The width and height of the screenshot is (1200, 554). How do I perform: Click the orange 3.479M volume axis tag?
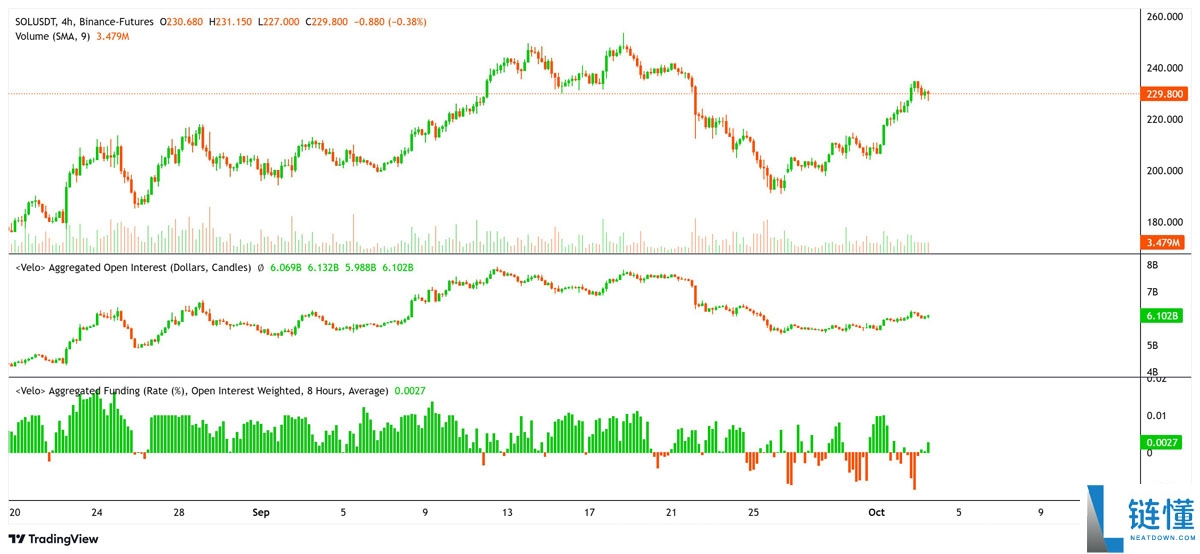[x=1163, y=243]
